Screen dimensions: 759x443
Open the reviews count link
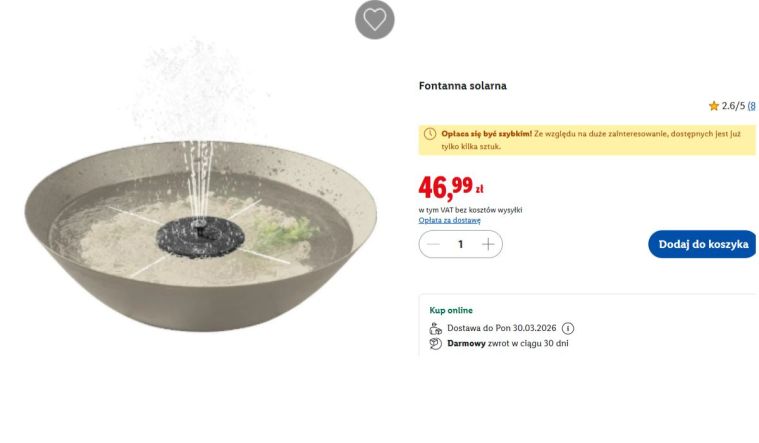(x=752, y=106)
